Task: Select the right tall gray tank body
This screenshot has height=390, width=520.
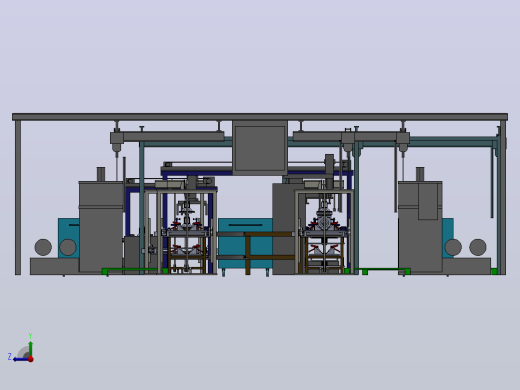Action: tap(420, 227)
